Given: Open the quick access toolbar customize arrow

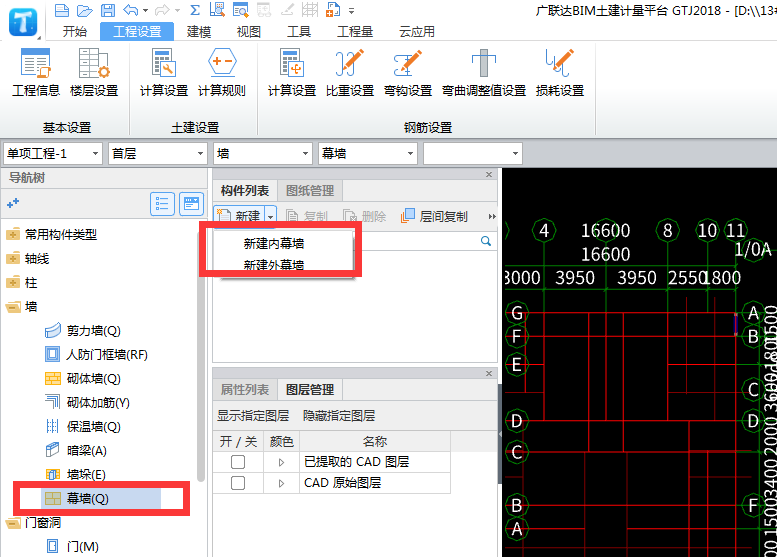Looking at the screenshot, I should [351, 10].
